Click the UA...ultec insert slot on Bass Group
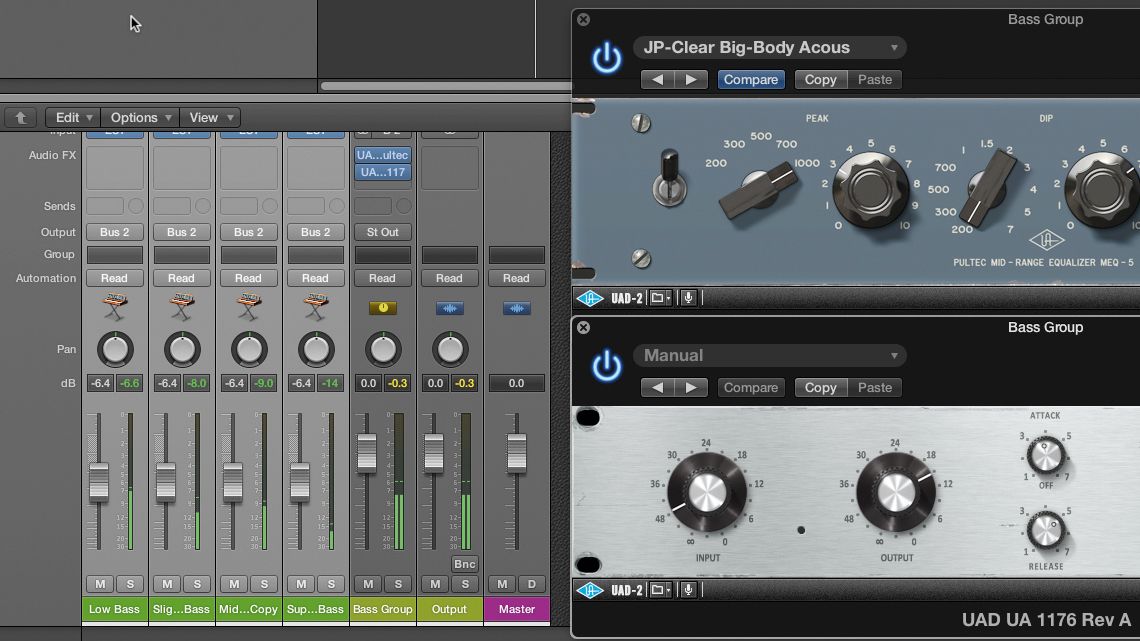 (382, 154)
